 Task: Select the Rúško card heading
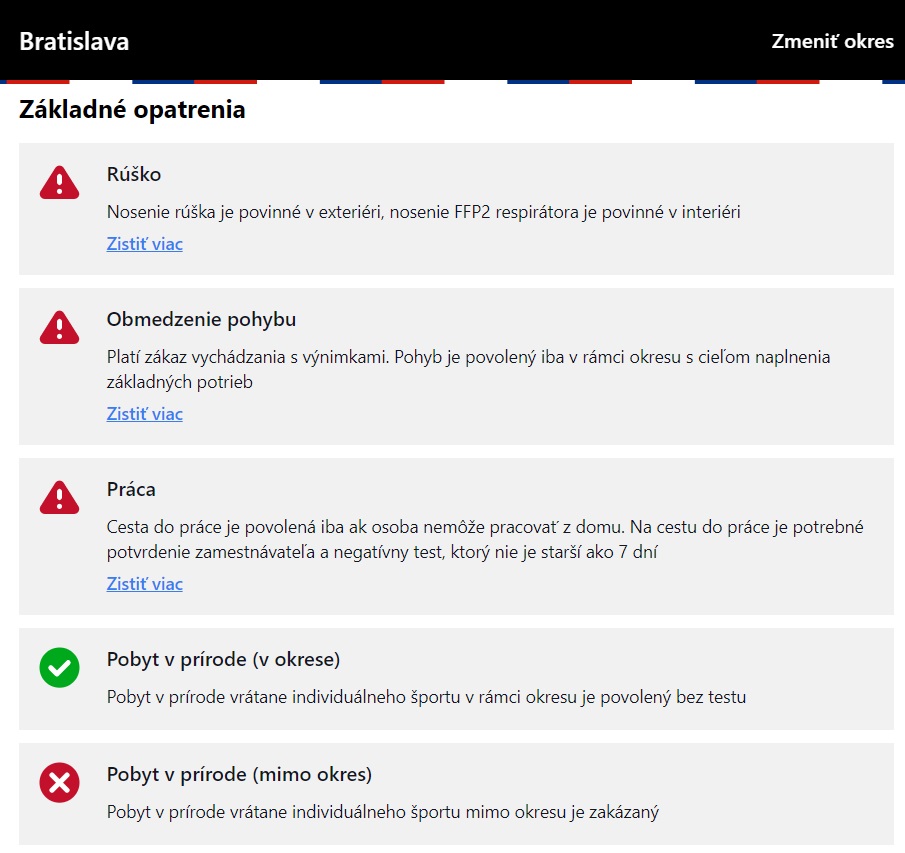[x=134, y=174]
